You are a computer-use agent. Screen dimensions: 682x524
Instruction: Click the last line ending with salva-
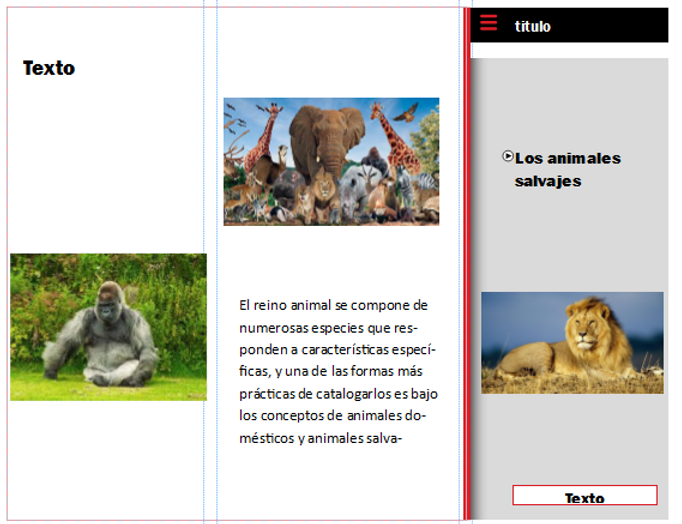tap(320, 438)
